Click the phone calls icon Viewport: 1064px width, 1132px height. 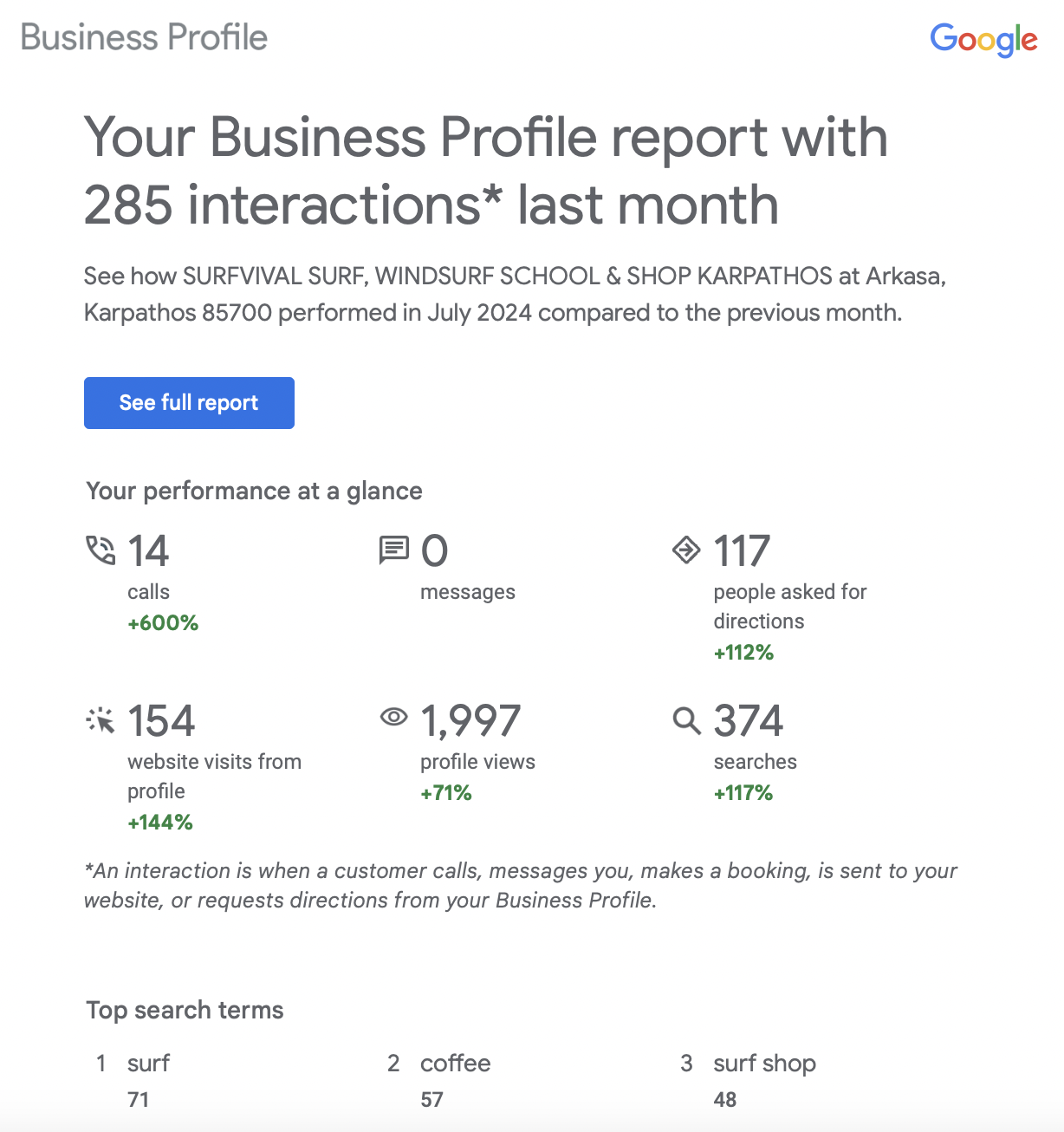coord(101,550)
